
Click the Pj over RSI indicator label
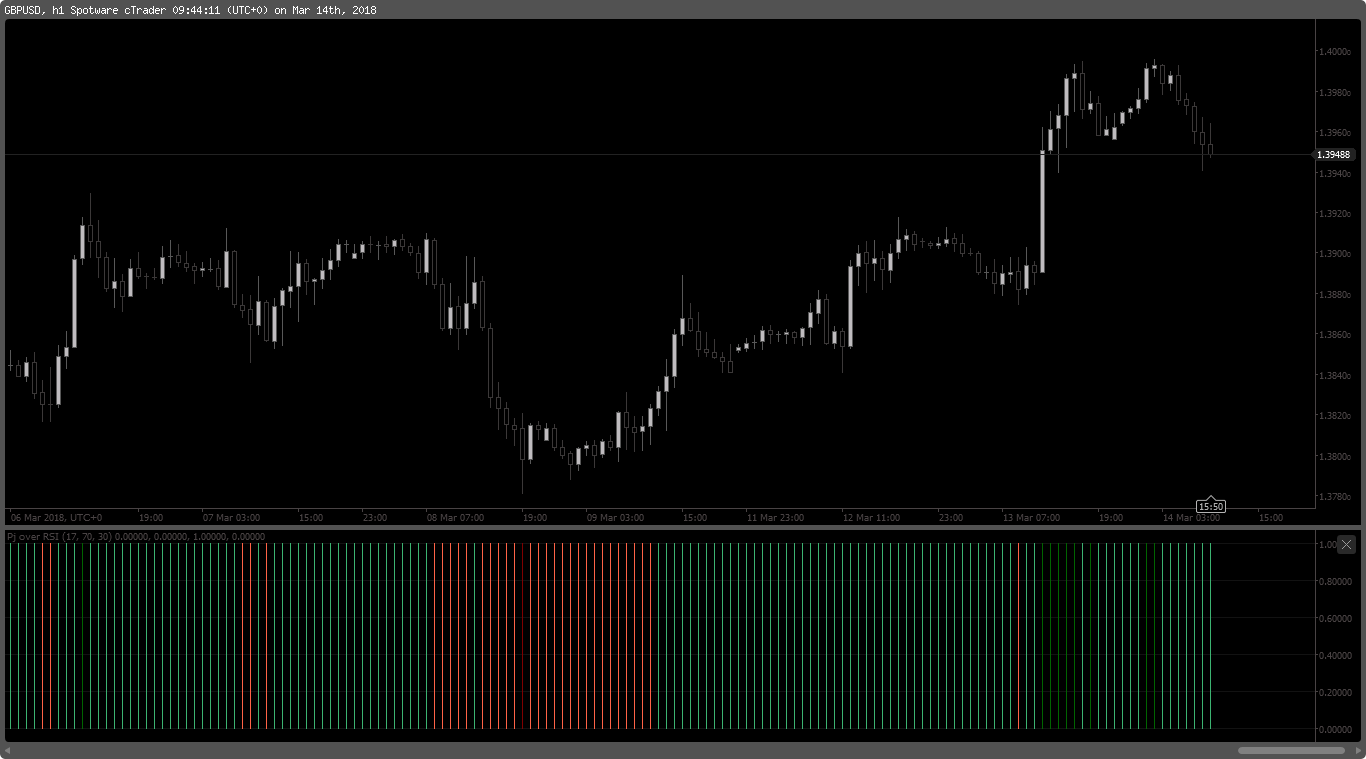tap(136, 537)
